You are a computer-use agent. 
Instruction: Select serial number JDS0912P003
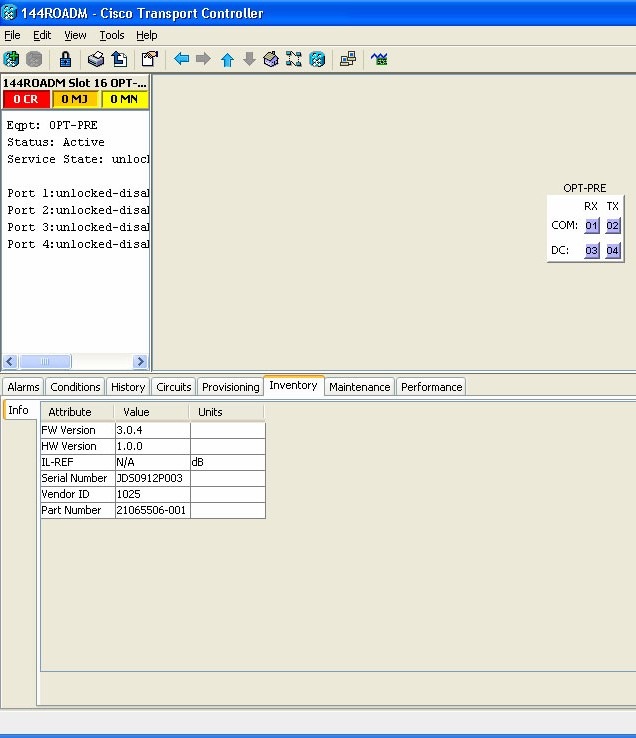(153, 478)
